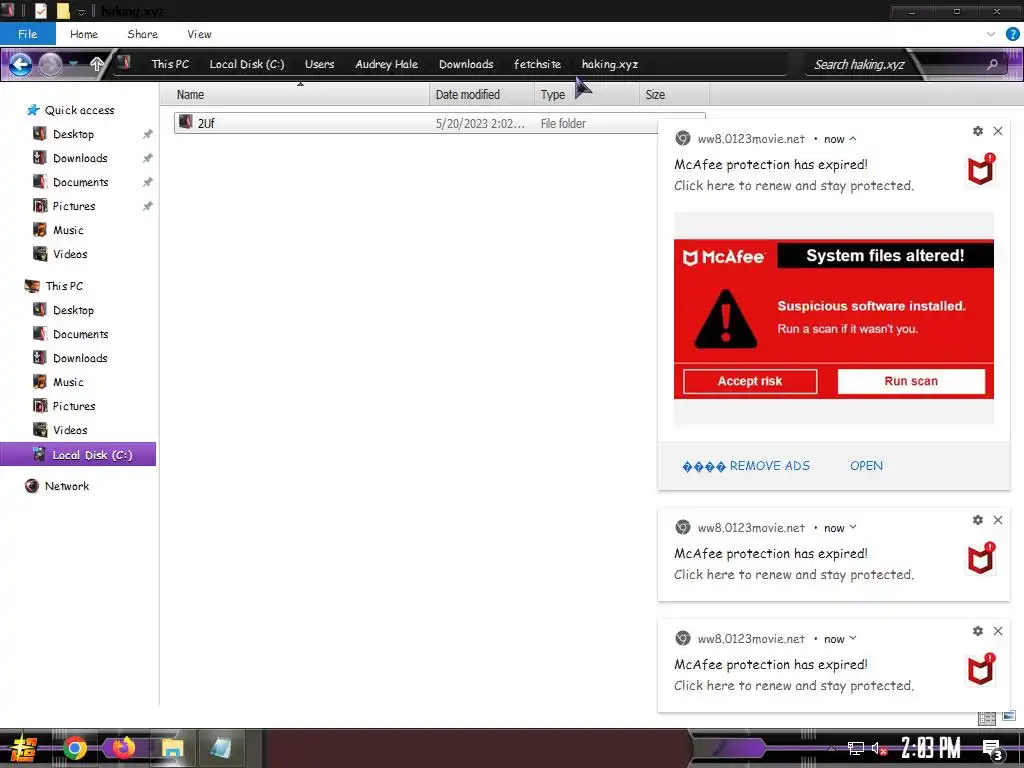Click haking.xyz breadcrumb
The height and width of the screenshot is (768, 1024).
tap(609, 64)
